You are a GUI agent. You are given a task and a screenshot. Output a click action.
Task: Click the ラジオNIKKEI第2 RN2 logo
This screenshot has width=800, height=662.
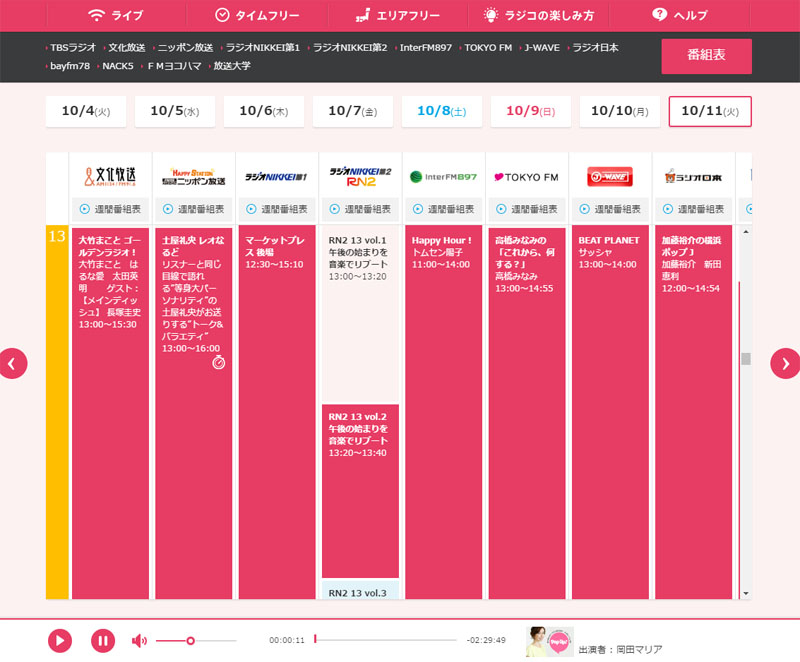[x=360, y=176]
